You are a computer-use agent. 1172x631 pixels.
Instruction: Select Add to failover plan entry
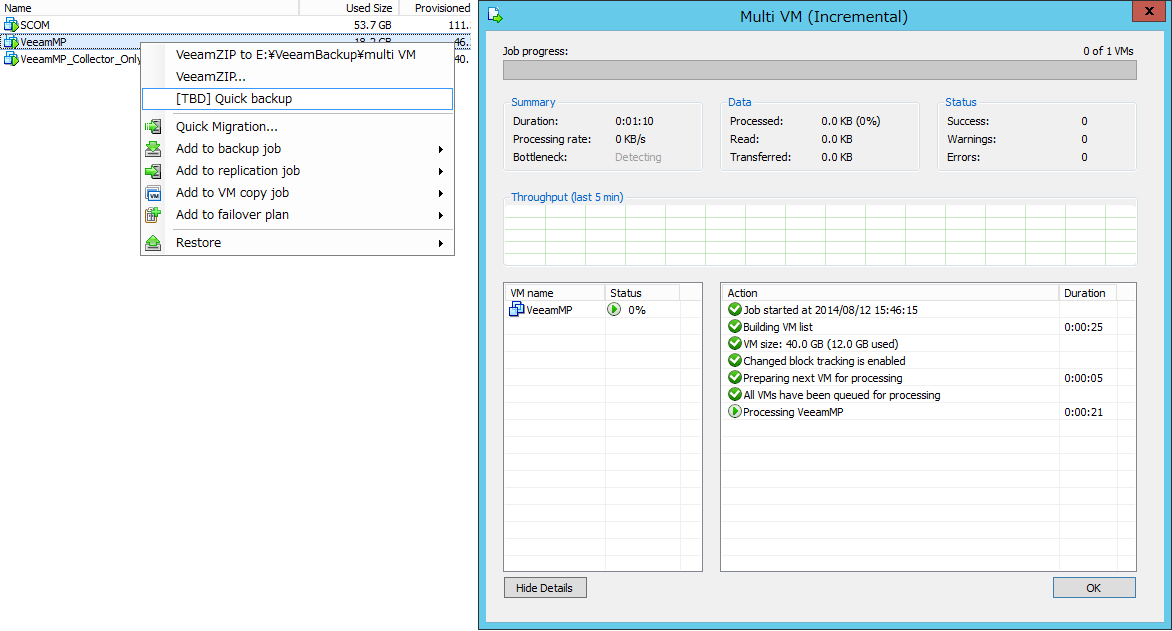(x=297, y=215)
